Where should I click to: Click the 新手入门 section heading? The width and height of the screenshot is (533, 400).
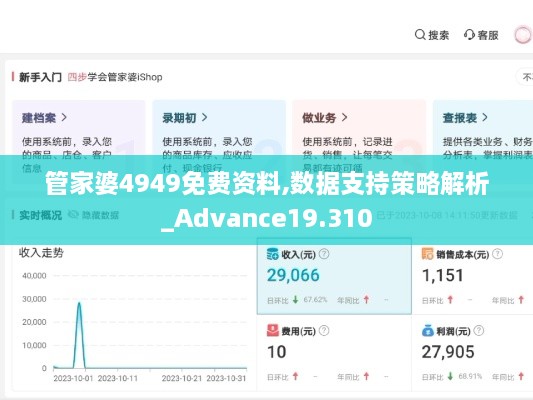(40, 77)
